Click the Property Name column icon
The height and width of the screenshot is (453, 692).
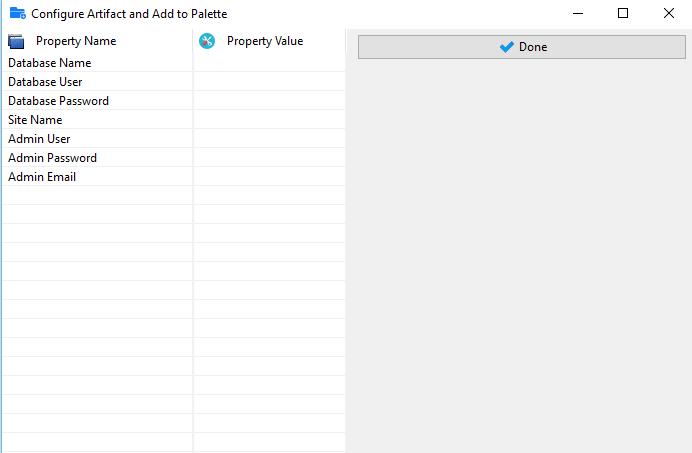(x=16, y=41)
